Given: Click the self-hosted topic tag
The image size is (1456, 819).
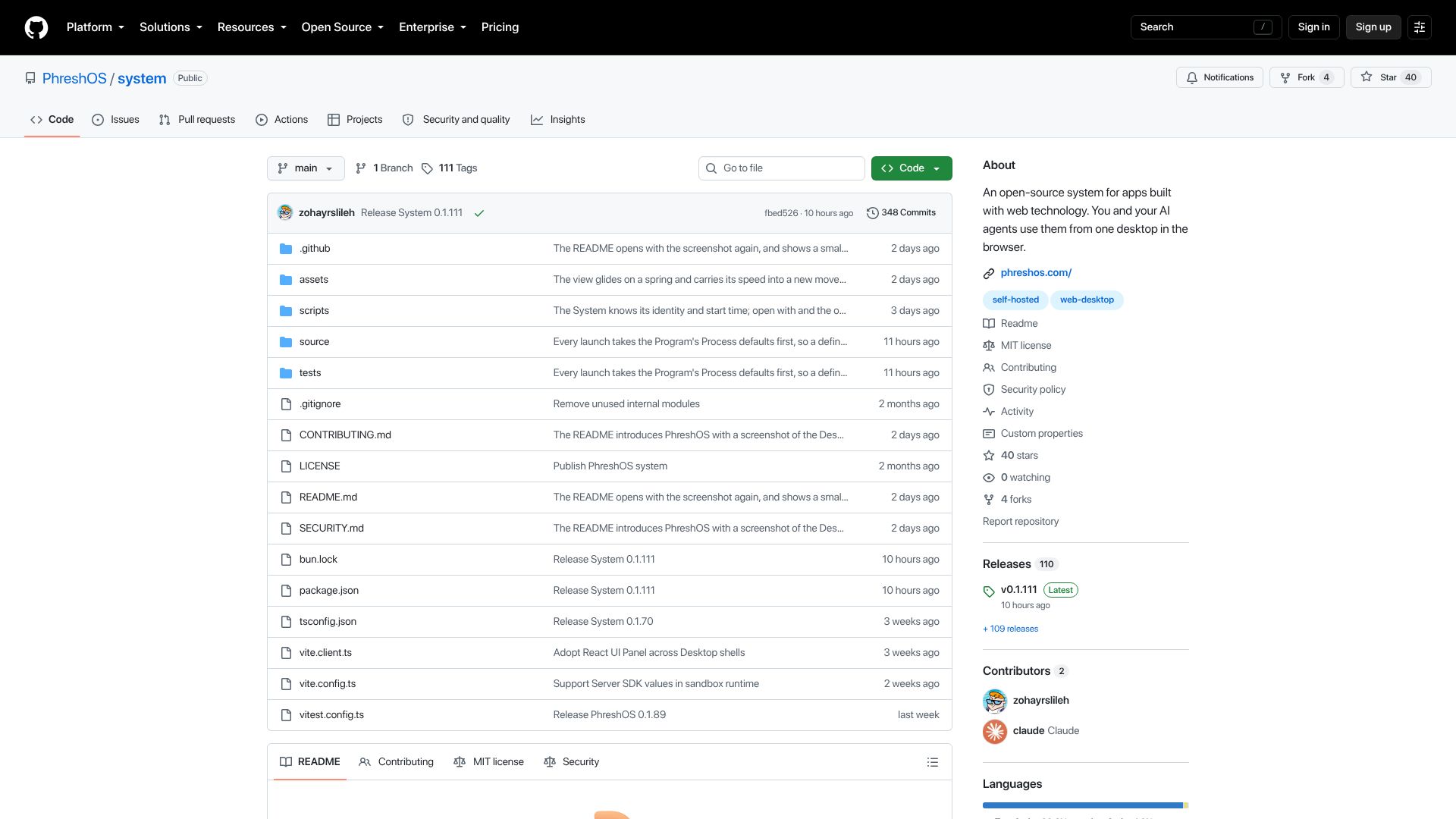Looking at the screenshot, I should point(1015,300).
